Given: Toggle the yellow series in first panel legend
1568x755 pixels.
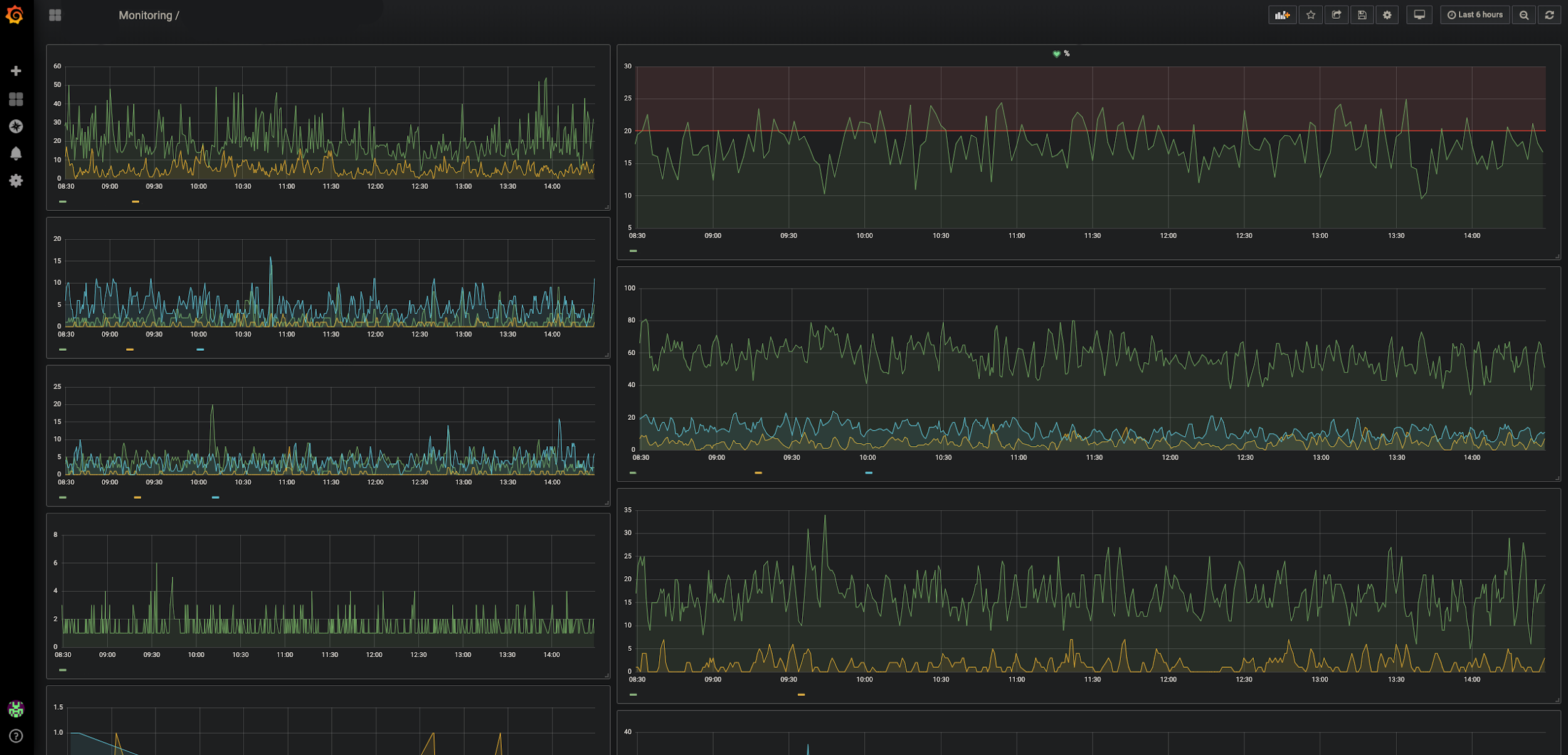Looking at the screenshot, I should click(x=135, y=201).
